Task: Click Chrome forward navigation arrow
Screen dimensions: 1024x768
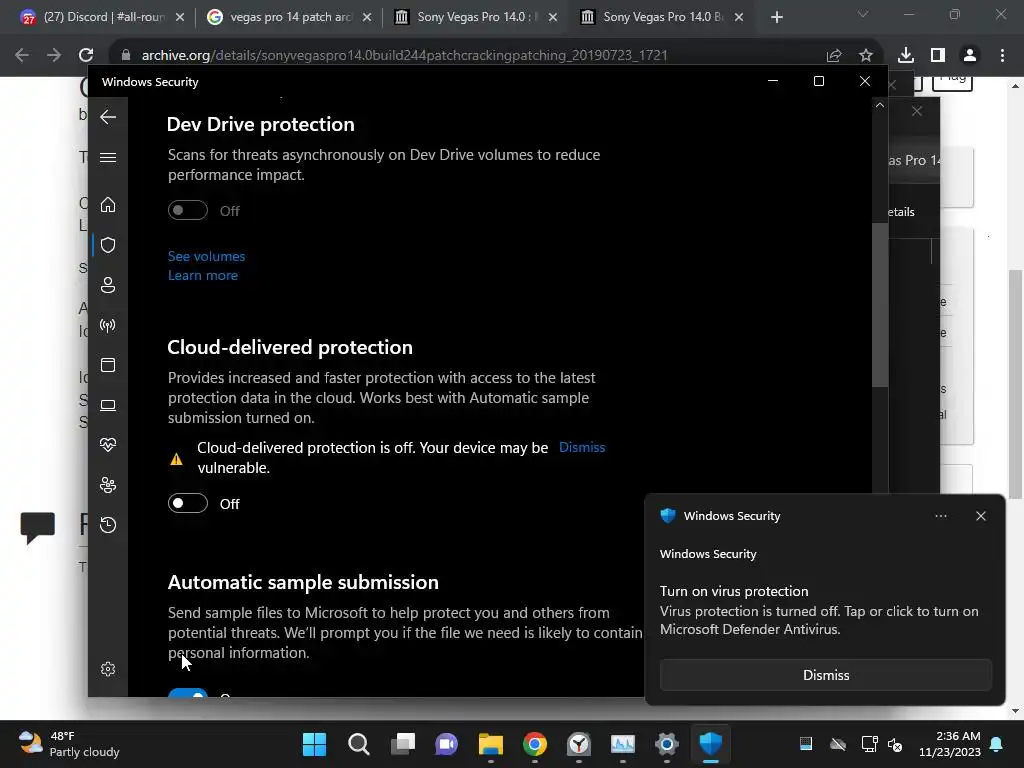Action: [54, 56]
